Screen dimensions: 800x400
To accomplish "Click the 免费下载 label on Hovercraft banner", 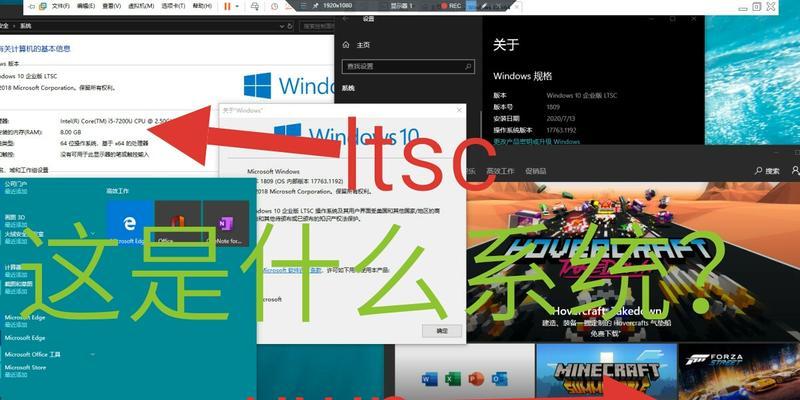I will click(604, 334).
